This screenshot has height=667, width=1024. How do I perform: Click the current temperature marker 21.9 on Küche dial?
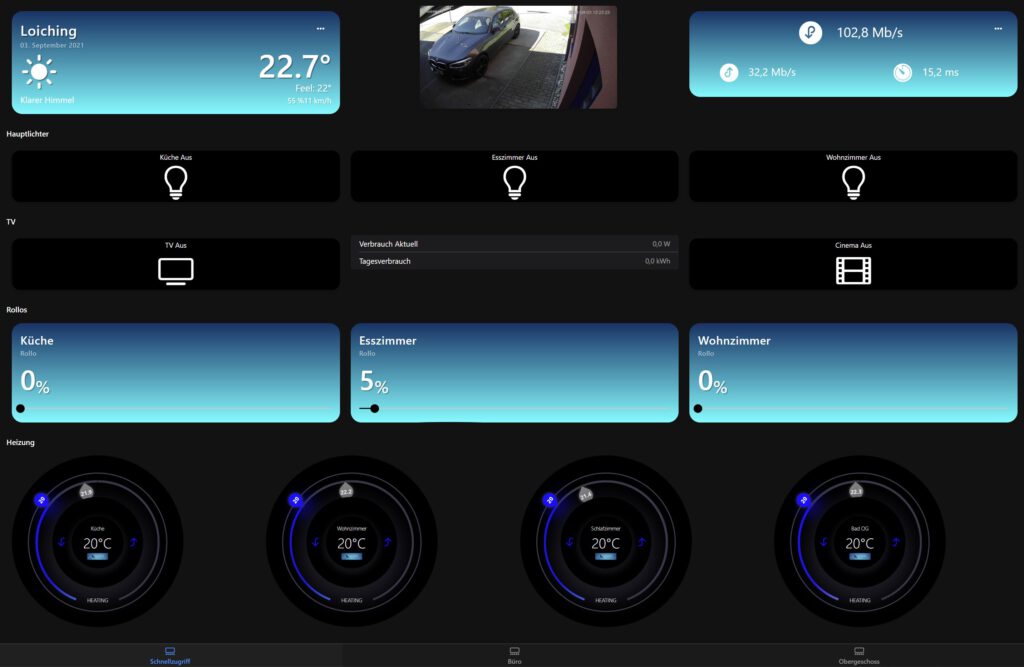point(86,491)
